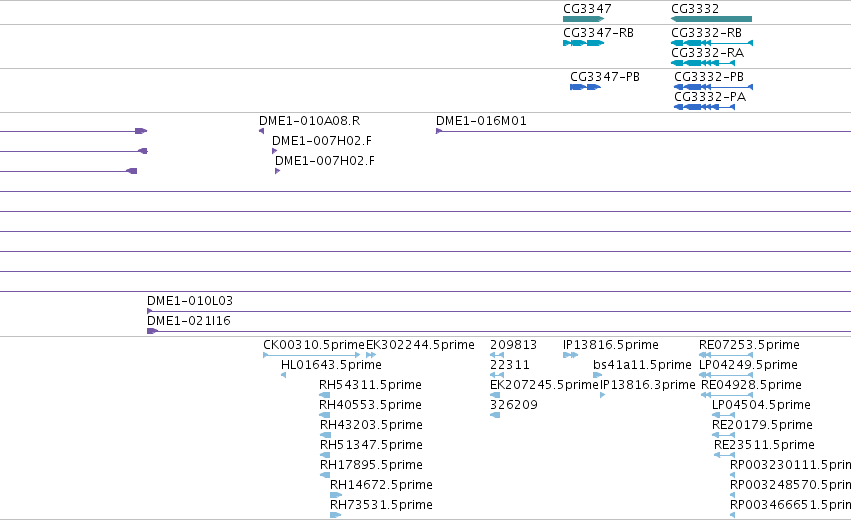Image resolution: width=851 pixels, height=520 pixels.
Task: Click the RH43203.5prime label
Action: coord(371,424)
